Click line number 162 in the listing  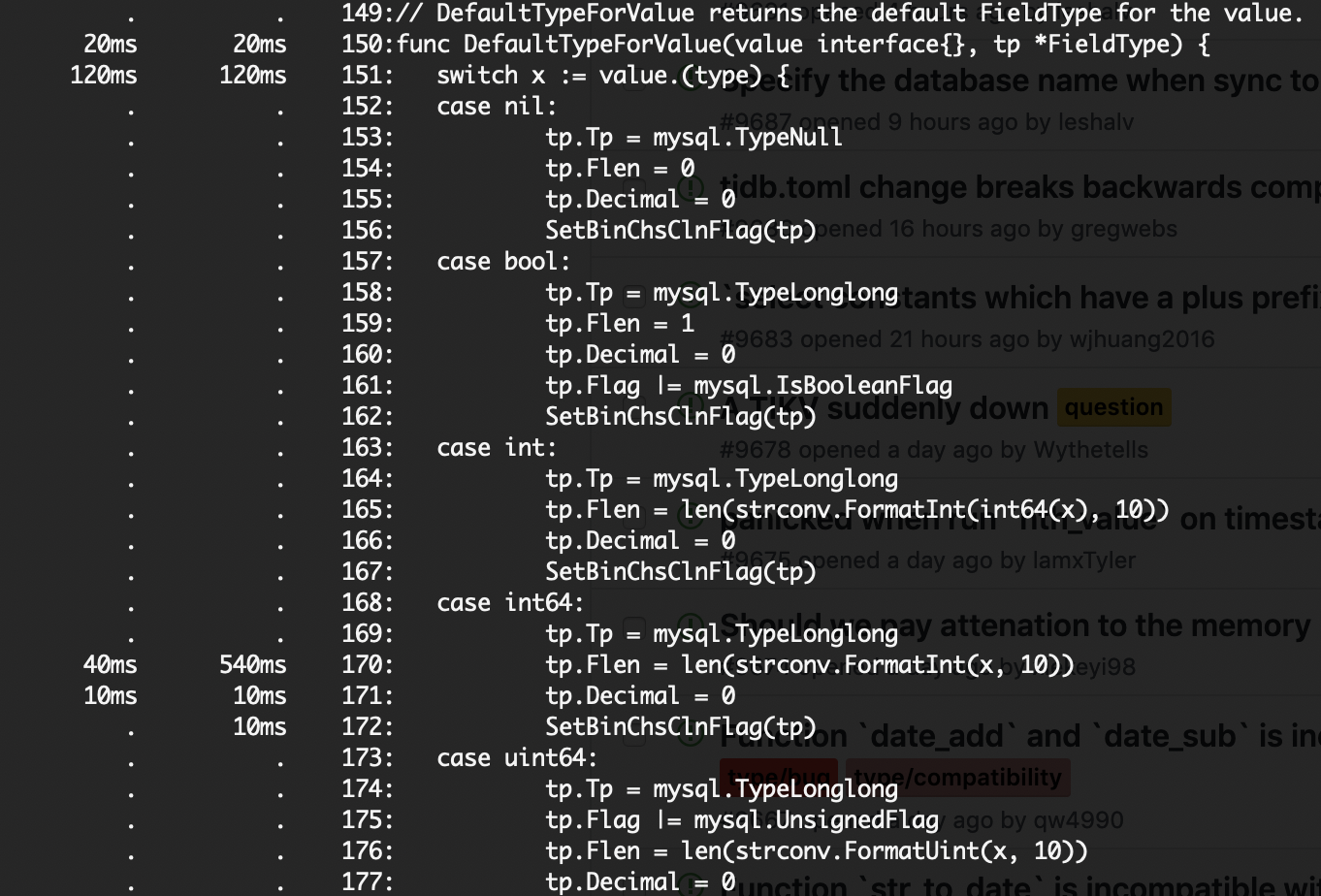368,417
